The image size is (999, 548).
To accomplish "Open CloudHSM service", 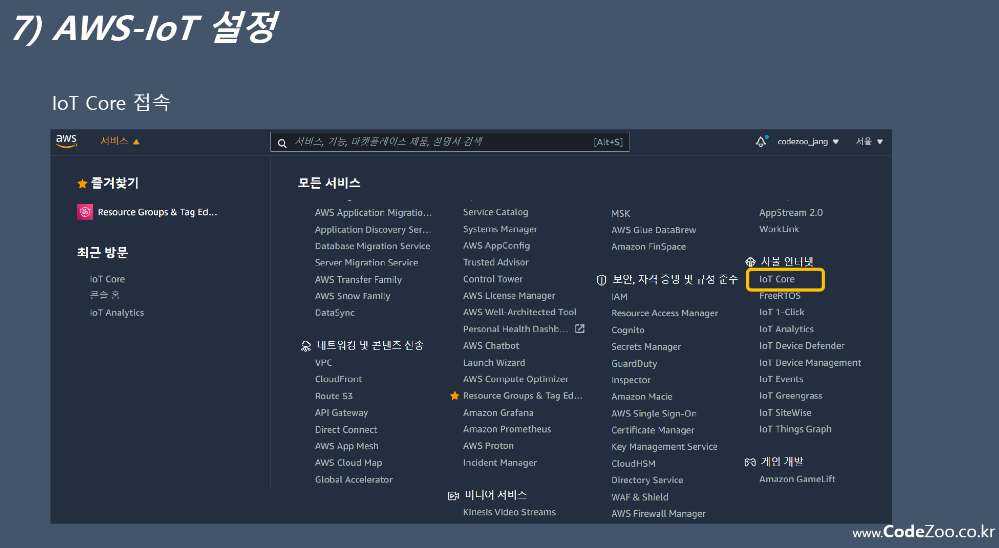I will tap(633, 464).
